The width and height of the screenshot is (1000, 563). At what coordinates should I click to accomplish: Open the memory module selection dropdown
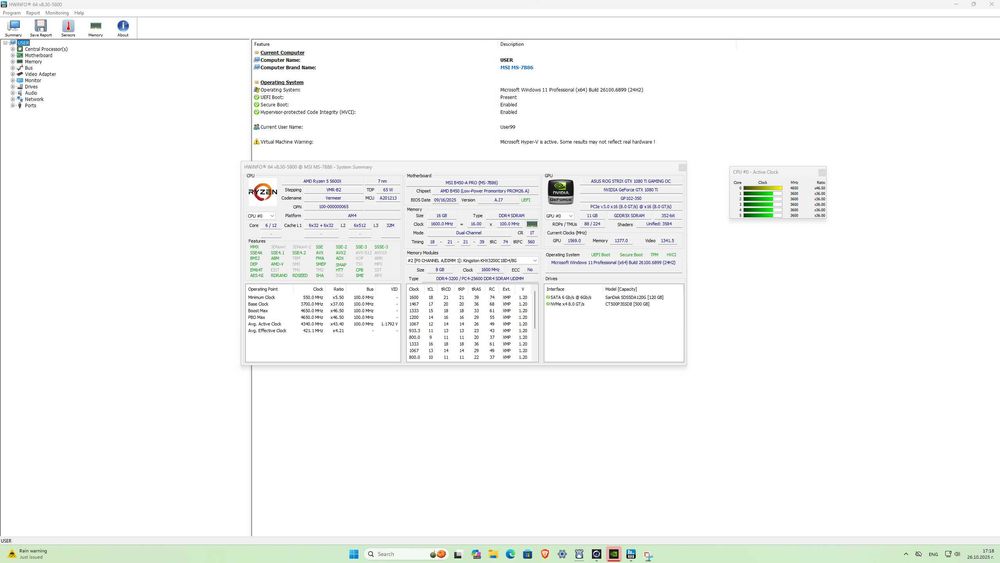pyautogui.click(x=472, y=261)
